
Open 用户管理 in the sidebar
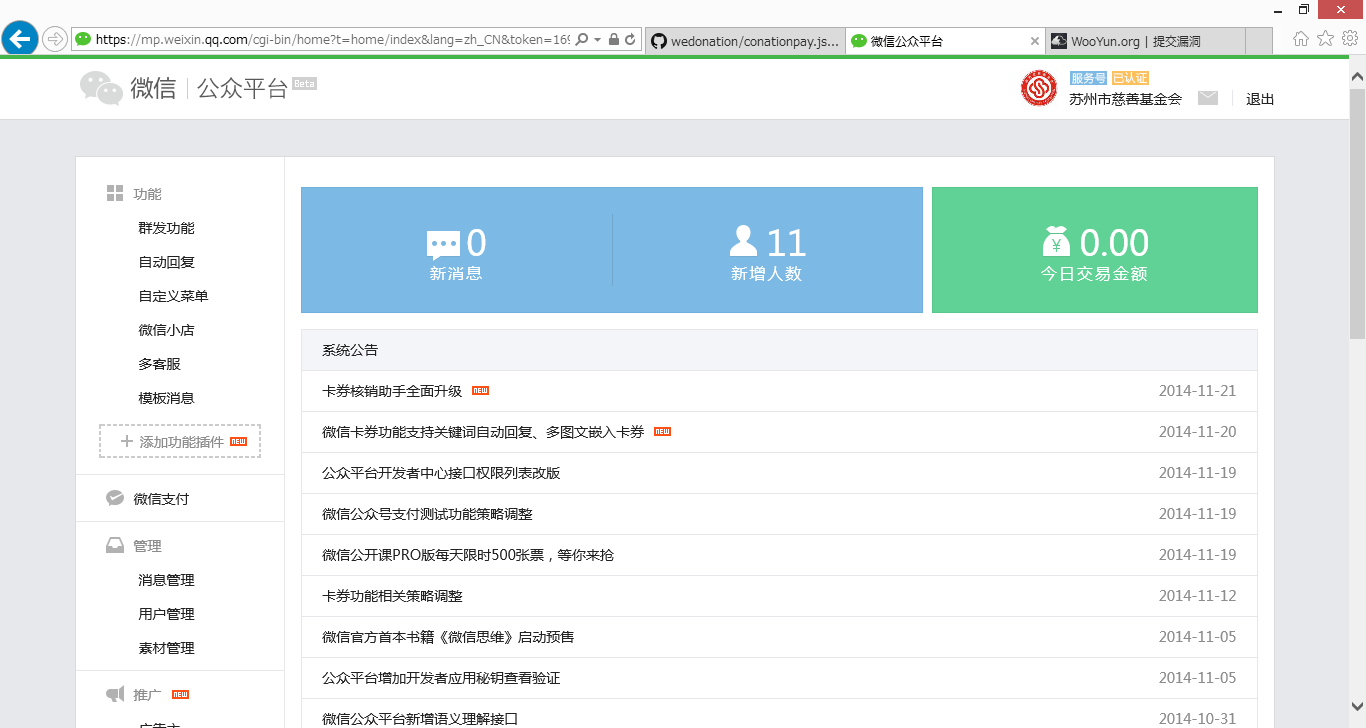(166, 614)
